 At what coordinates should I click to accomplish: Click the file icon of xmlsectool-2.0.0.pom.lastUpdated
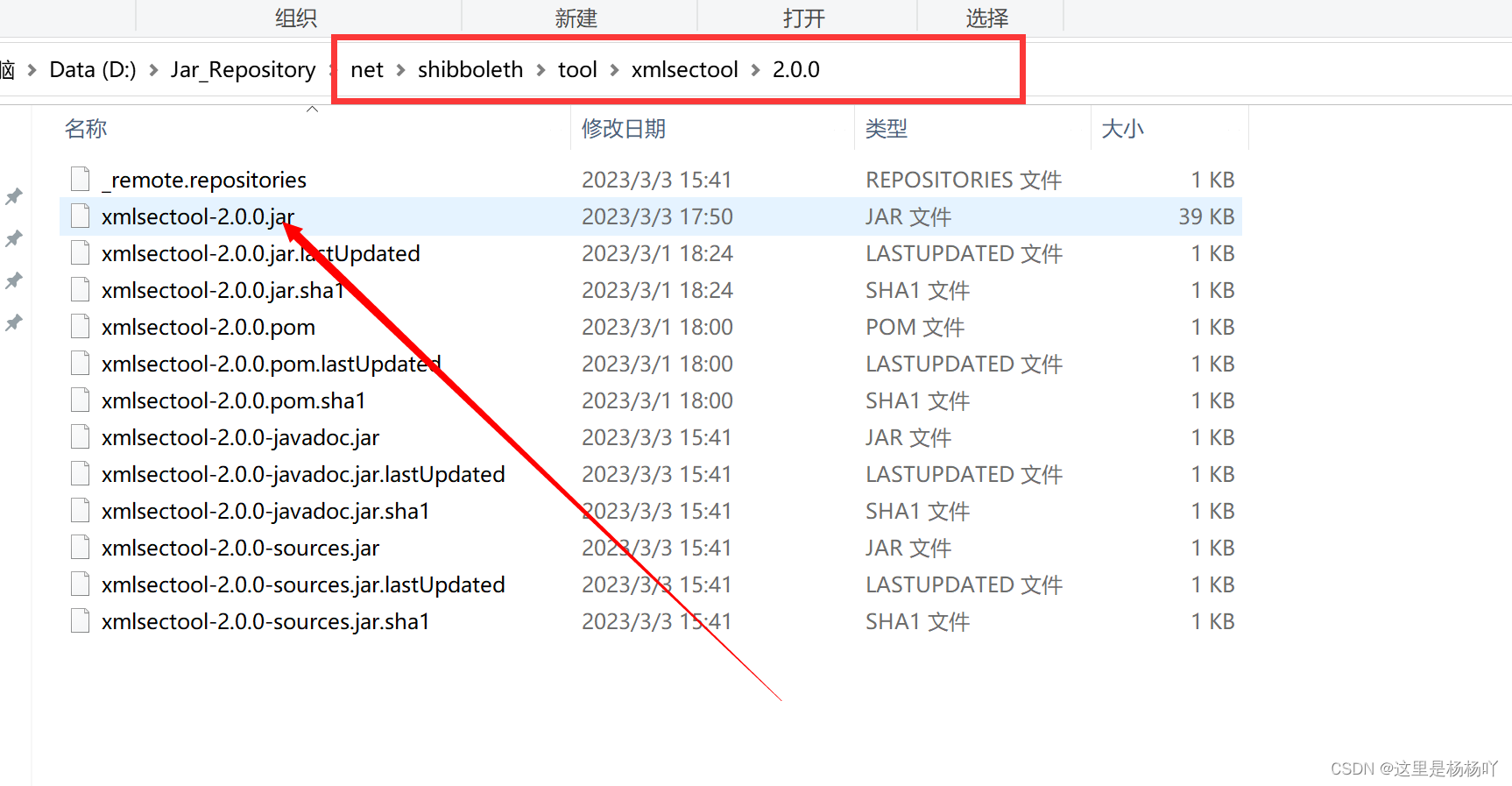tap(81, 364)
